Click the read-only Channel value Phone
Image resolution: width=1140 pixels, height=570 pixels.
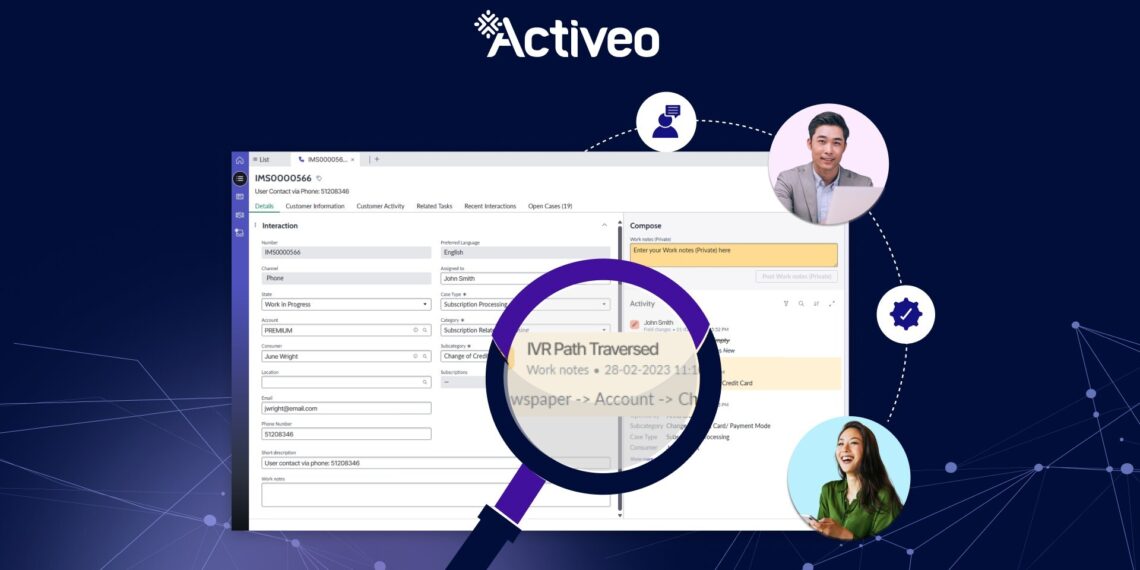pyautogui.click(x=346, y=278)
